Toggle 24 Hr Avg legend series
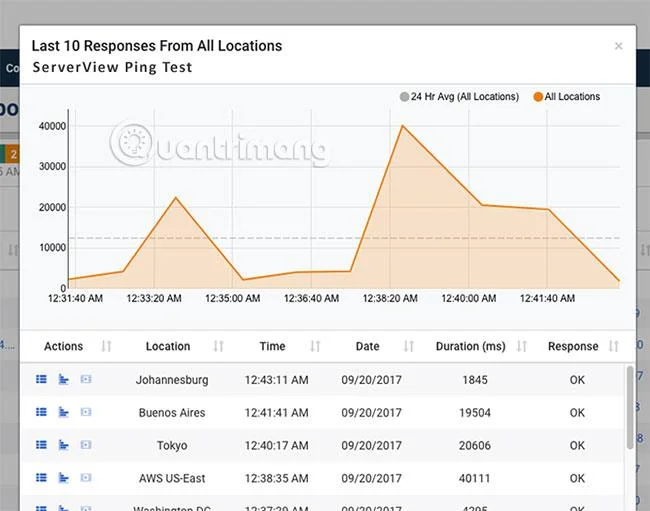 (x=459, y=97)
